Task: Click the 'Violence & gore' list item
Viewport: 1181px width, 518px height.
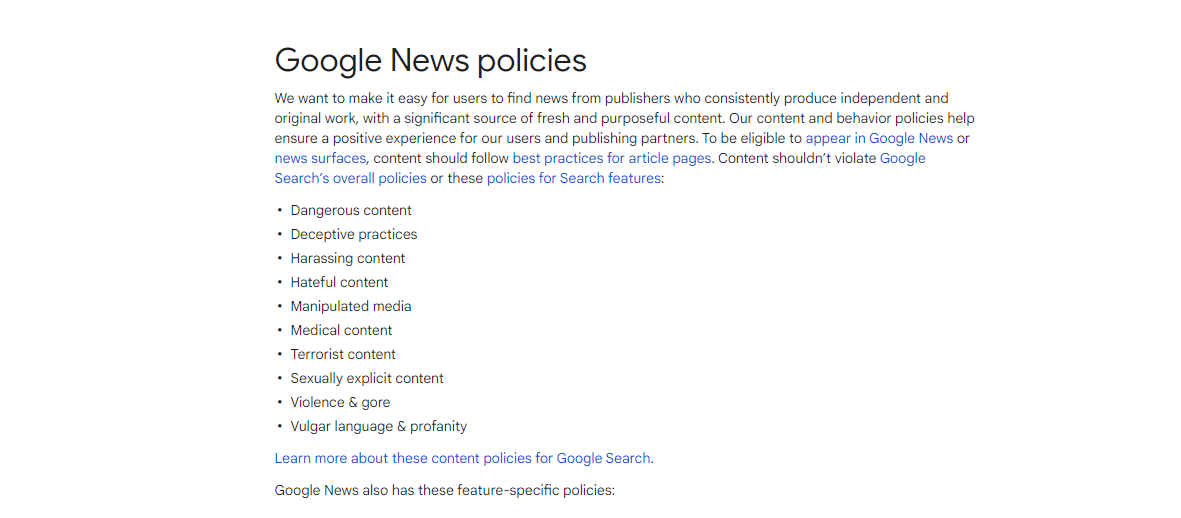Action: (340, 403)
